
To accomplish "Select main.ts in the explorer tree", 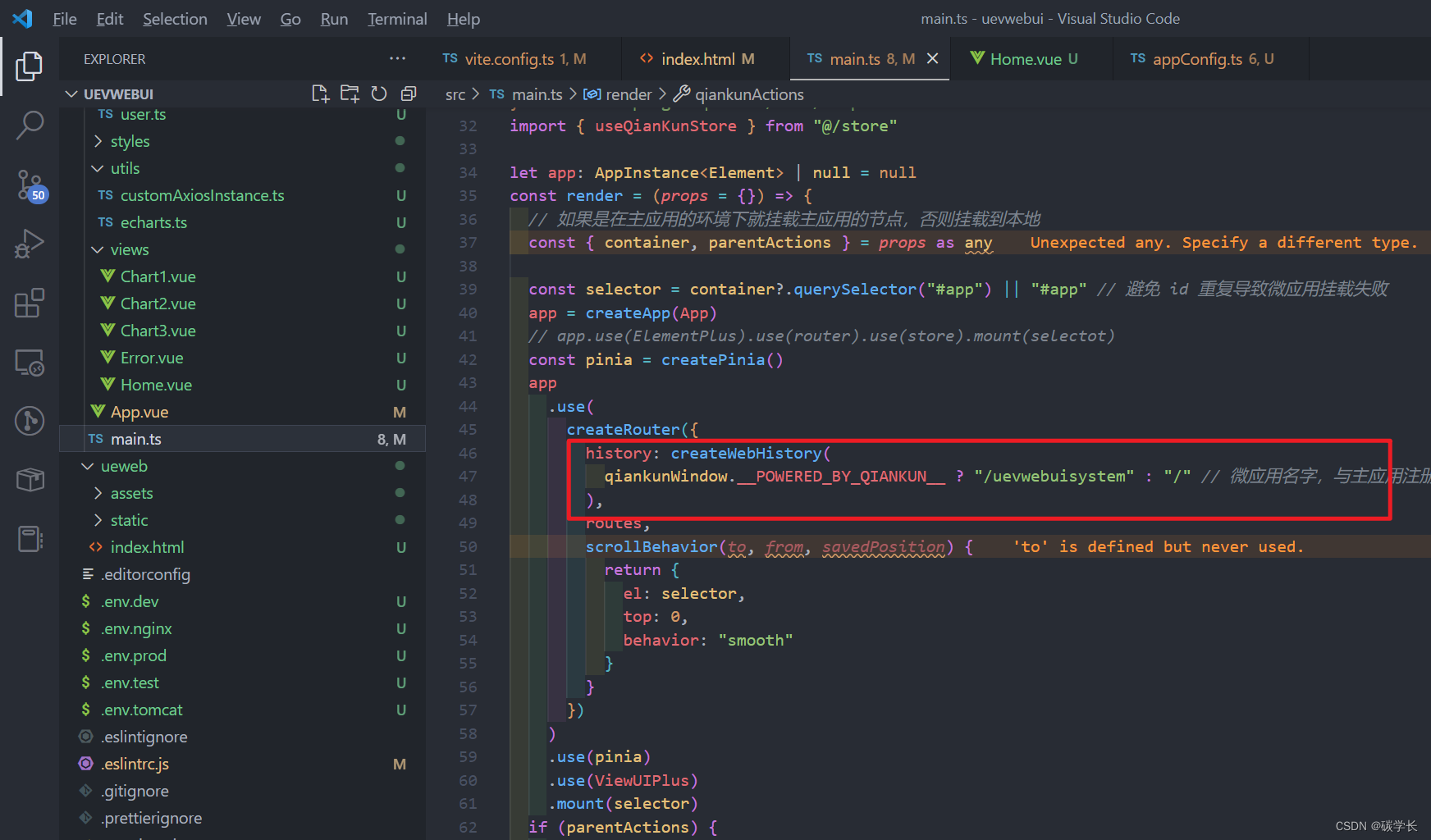I will tap(243, 439).
